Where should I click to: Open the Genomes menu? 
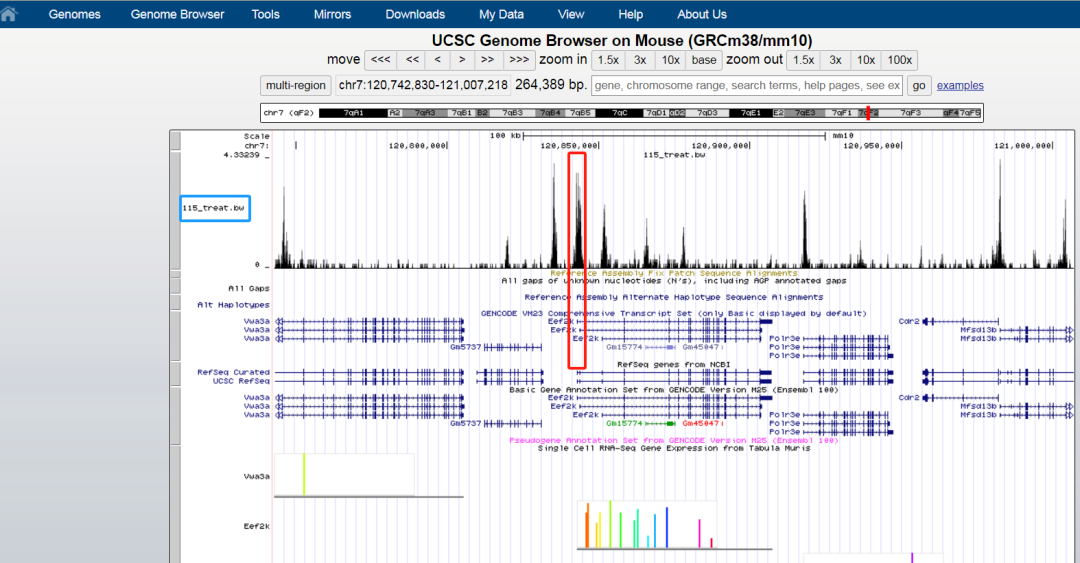click(74, 14)
